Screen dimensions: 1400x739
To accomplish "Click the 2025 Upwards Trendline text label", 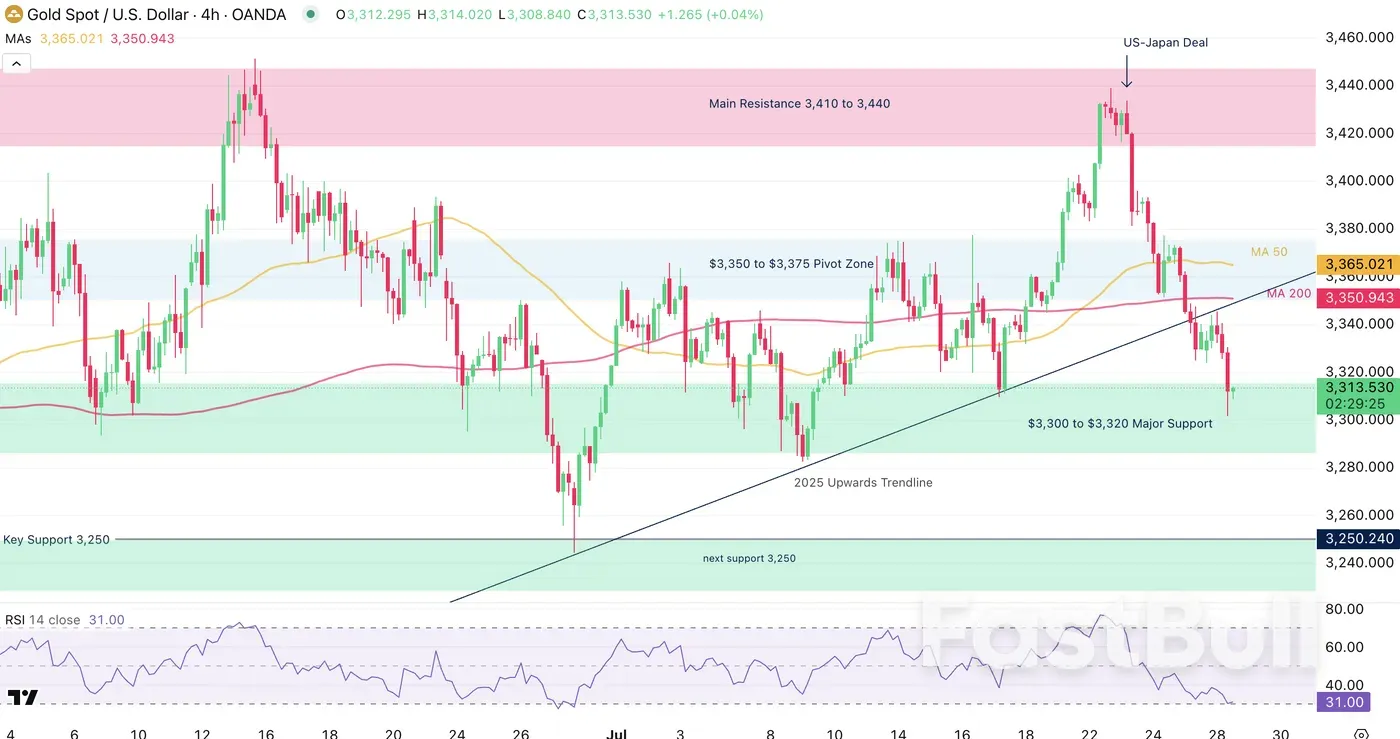I will pyautogui.click(x=862, y=482).
